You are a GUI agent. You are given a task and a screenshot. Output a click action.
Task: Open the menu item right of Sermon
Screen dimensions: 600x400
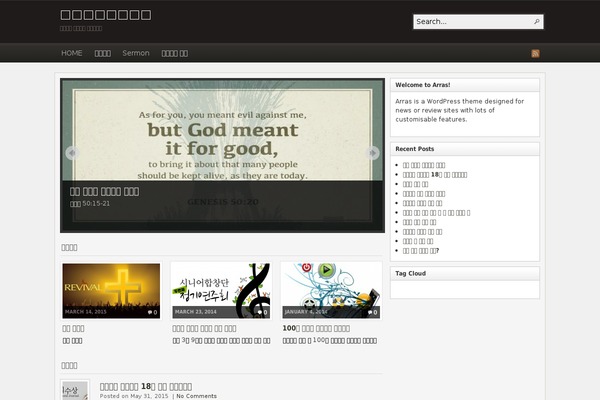174,53
